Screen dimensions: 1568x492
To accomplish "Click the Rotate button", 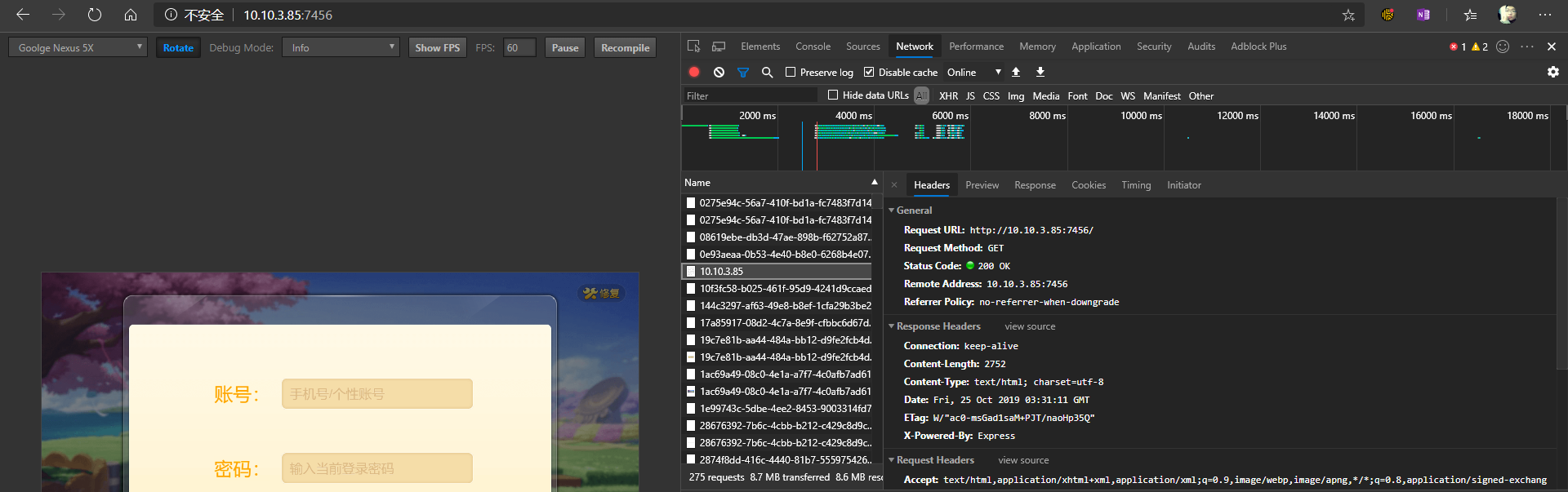I will tap(178, 47).
